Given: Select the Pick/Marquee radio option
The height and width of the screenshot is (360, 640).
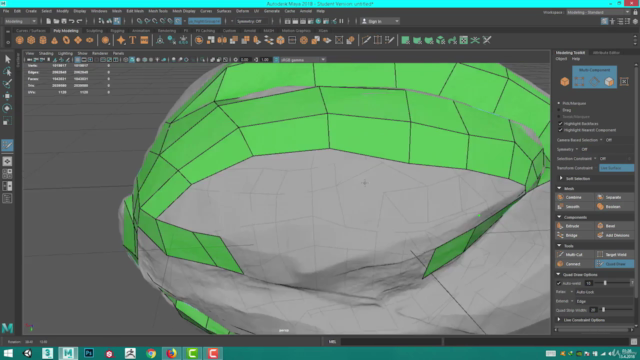Looking at the screenshot, I should tap(559, 103).
